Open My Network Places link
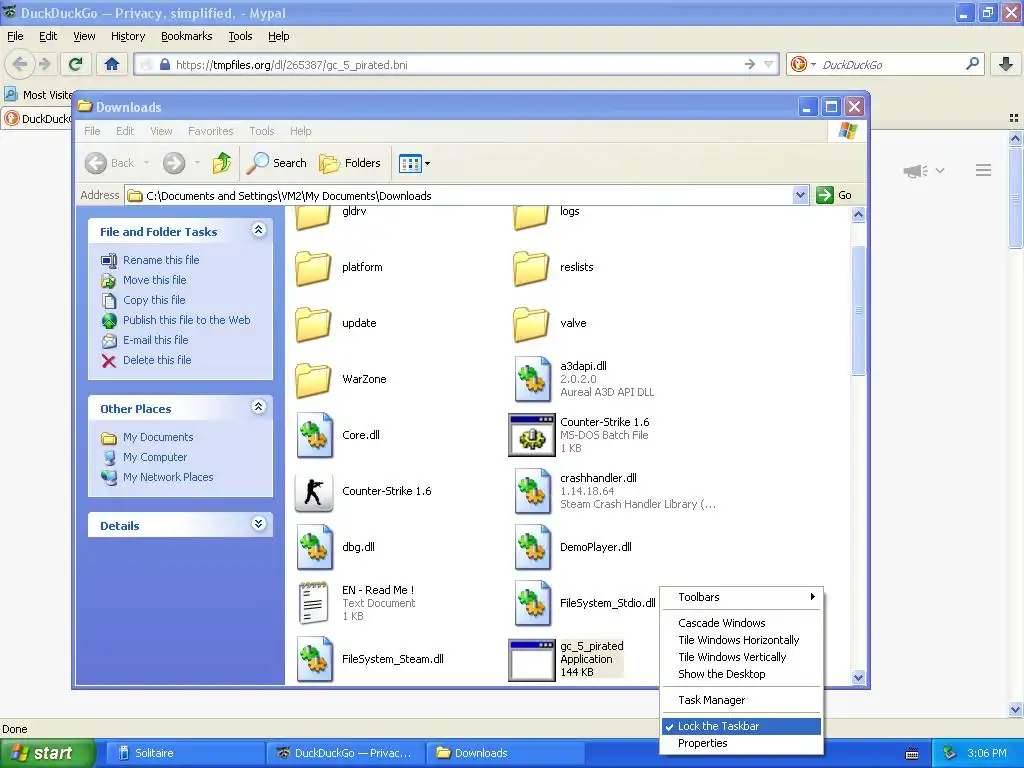1024x768 pixels. tap(168, 477)
